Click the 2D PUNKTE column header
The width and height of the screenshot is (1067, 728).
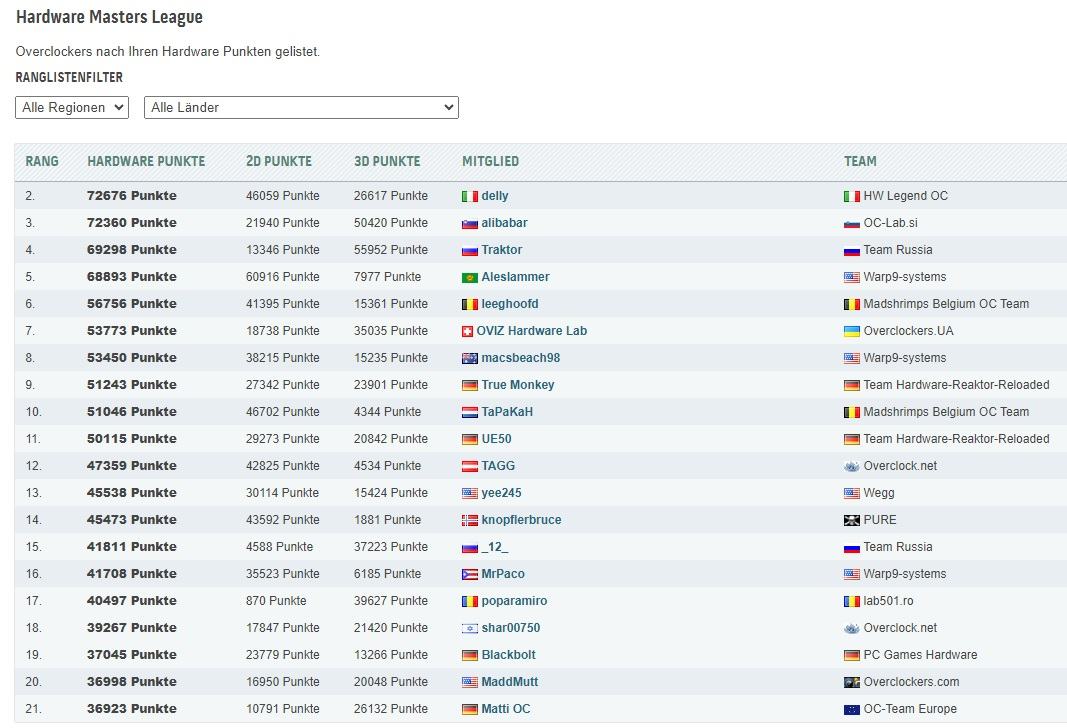(279, 161)
